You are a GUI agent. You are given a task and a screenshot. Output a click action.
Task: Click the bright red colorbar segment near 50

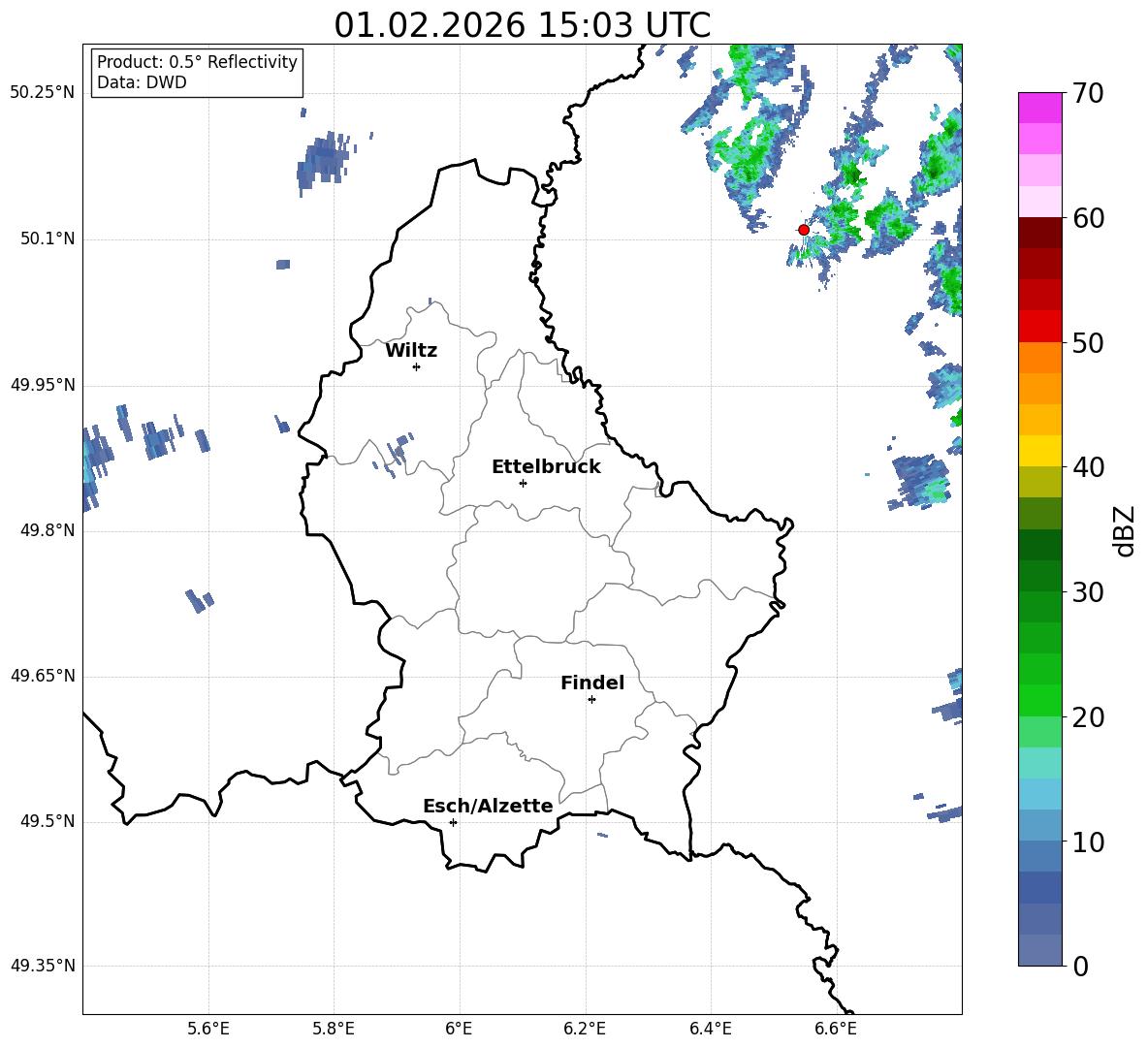click(1039, 327)
